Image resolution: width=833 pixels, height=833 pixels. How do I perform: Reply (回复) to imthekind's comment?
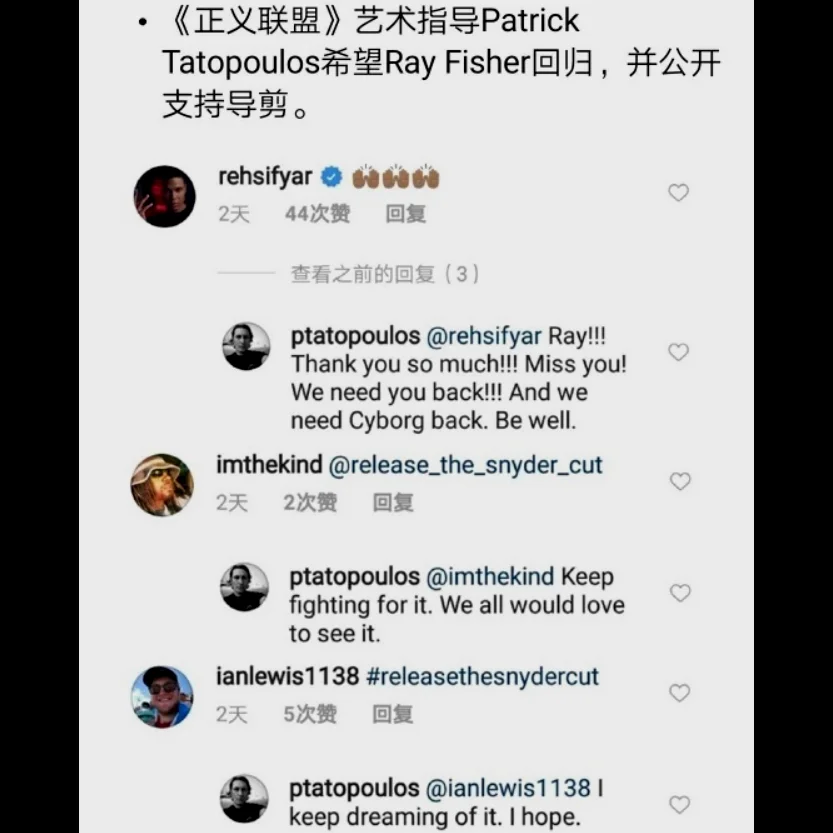point(393,503)
